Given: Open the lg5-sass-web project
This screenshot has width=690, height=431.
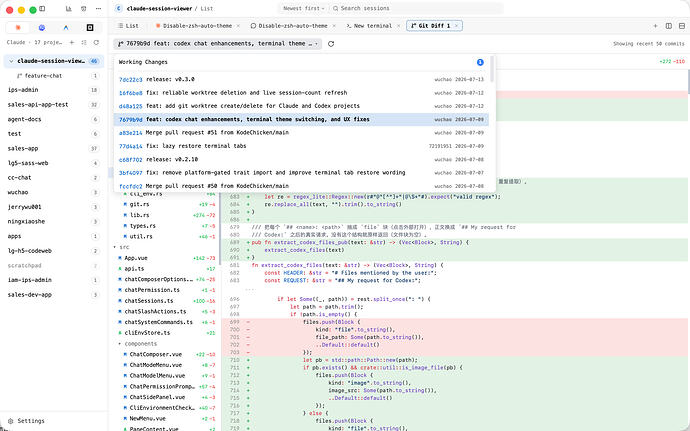Looking at the screenshot, I should coord(54,163).
